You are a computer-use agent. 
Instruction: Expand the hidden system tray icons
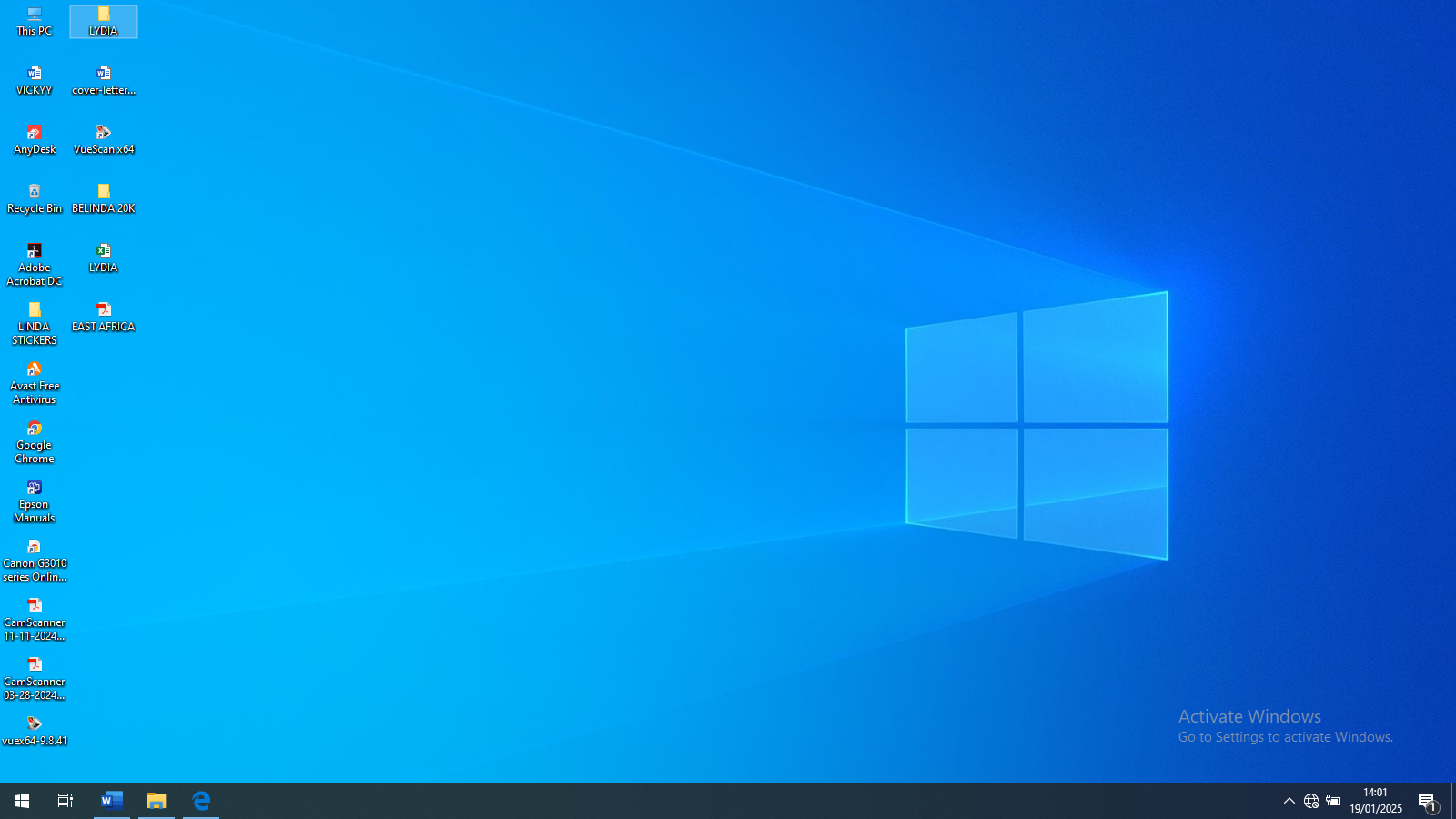pos(1289,801)
